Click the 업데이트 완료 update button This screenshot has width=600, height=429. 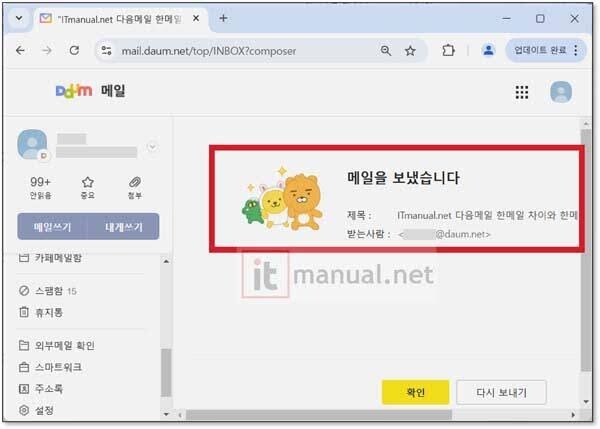tap(540, 50)
